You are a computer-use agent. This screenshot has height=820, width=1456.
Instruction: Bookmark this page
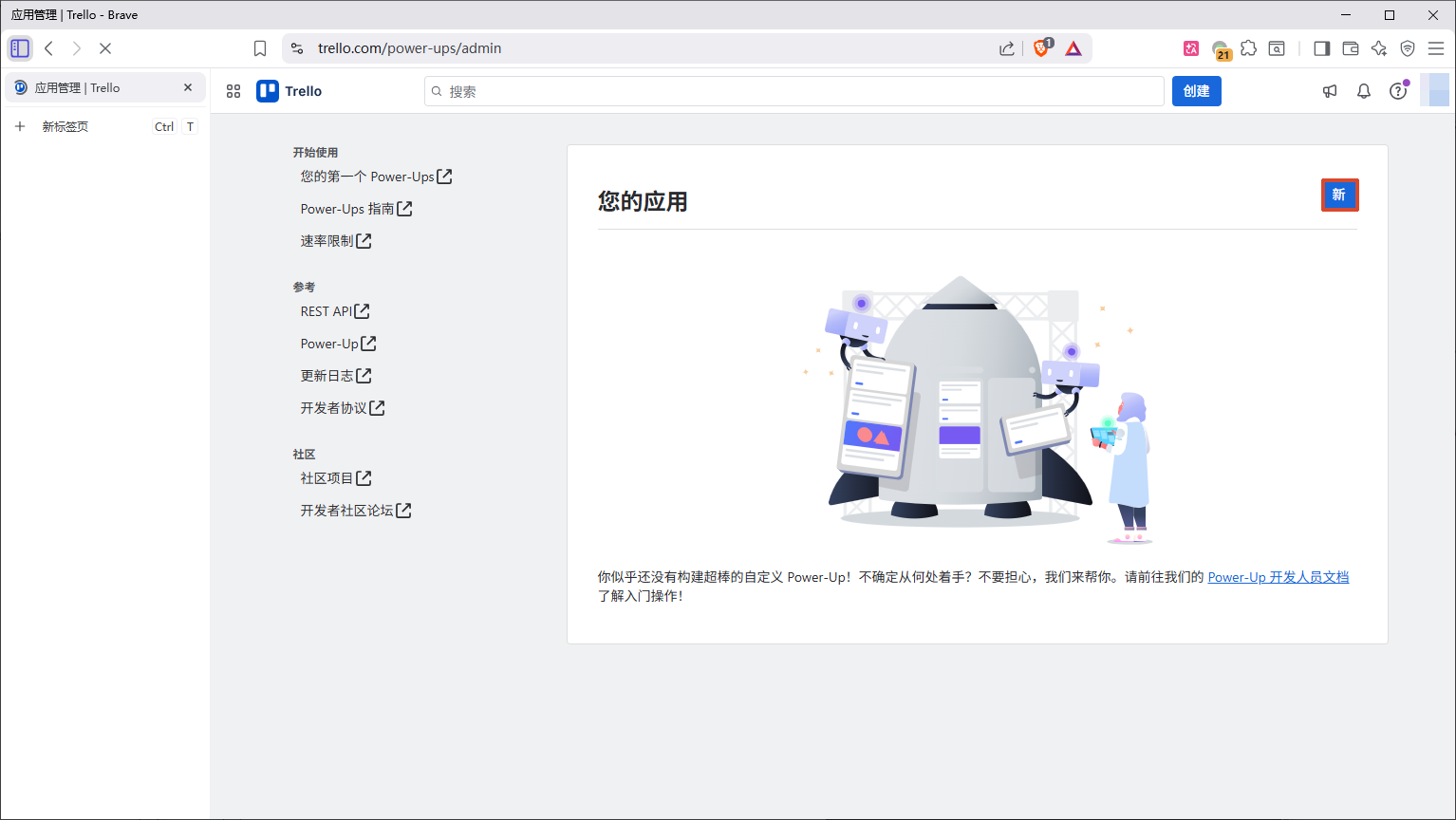[260, 48]
